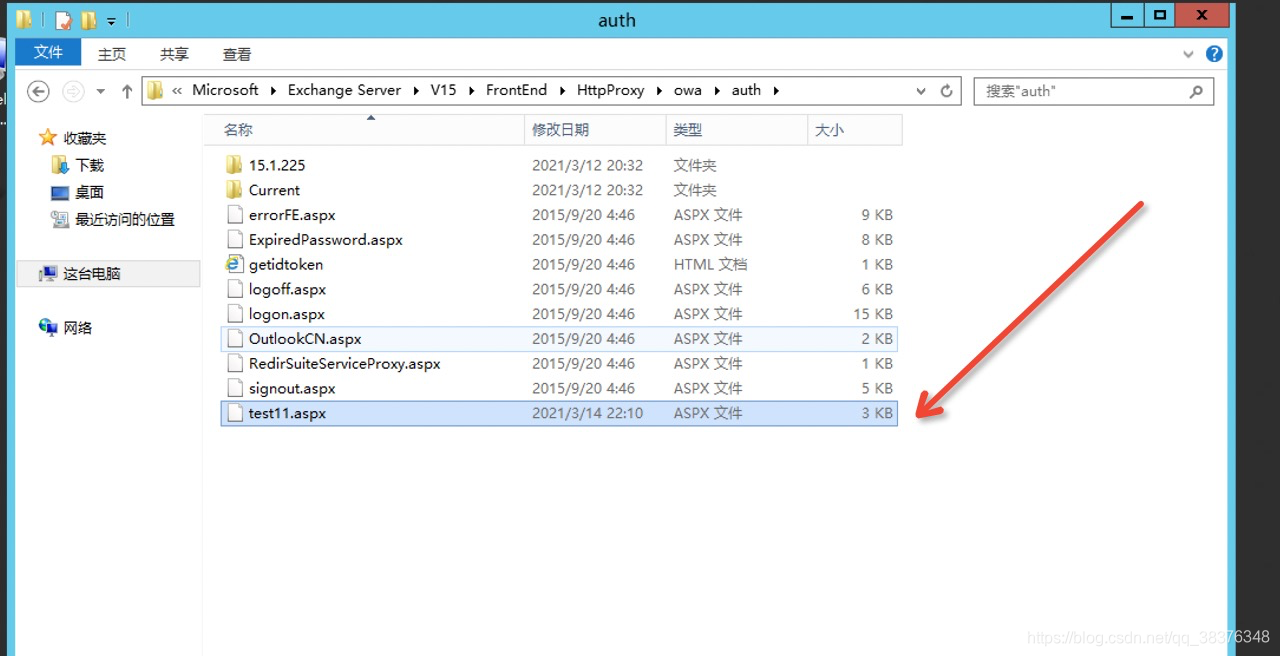Click the 这台电脑 computer icon
Image resolution: width=1280 pixels, height=656 pixels.
[48, 273]
